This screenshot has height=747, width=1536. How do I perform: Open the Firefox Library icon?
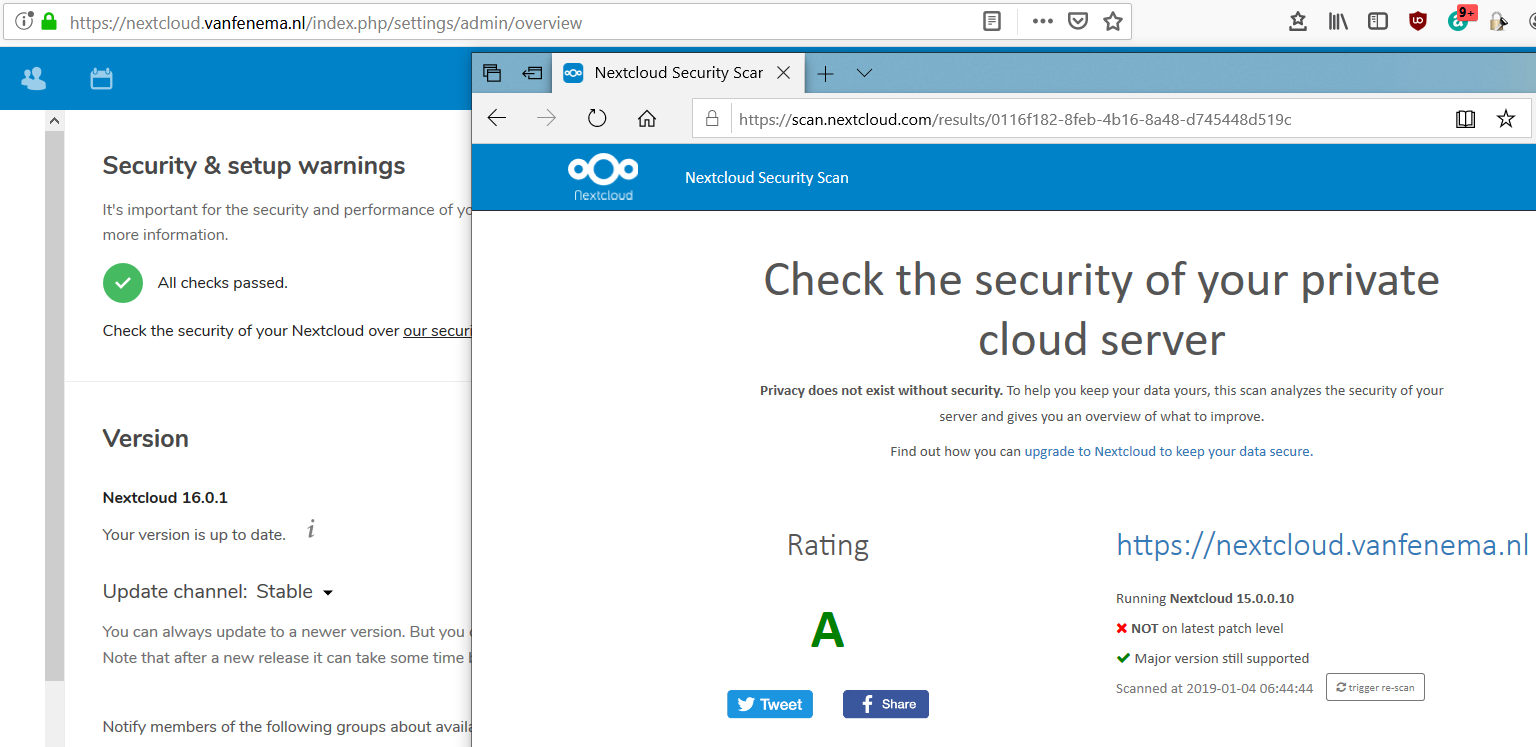click(x=1338, y=21)
